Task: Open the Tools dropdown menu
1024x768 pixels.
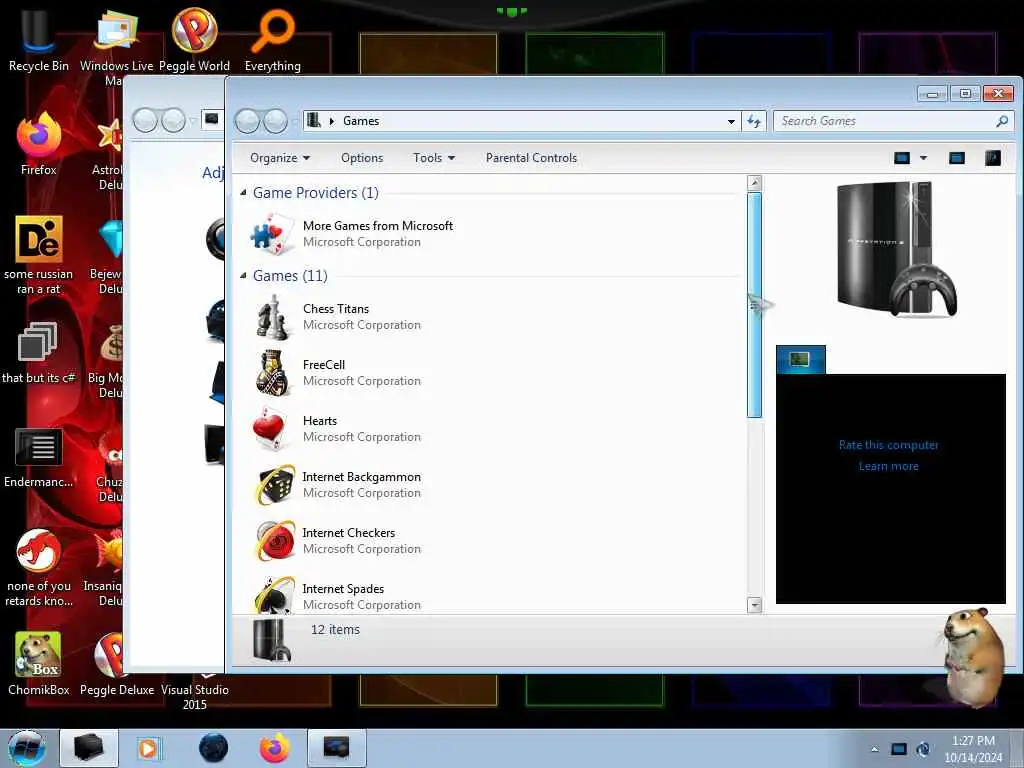Action: click(434, 158)
